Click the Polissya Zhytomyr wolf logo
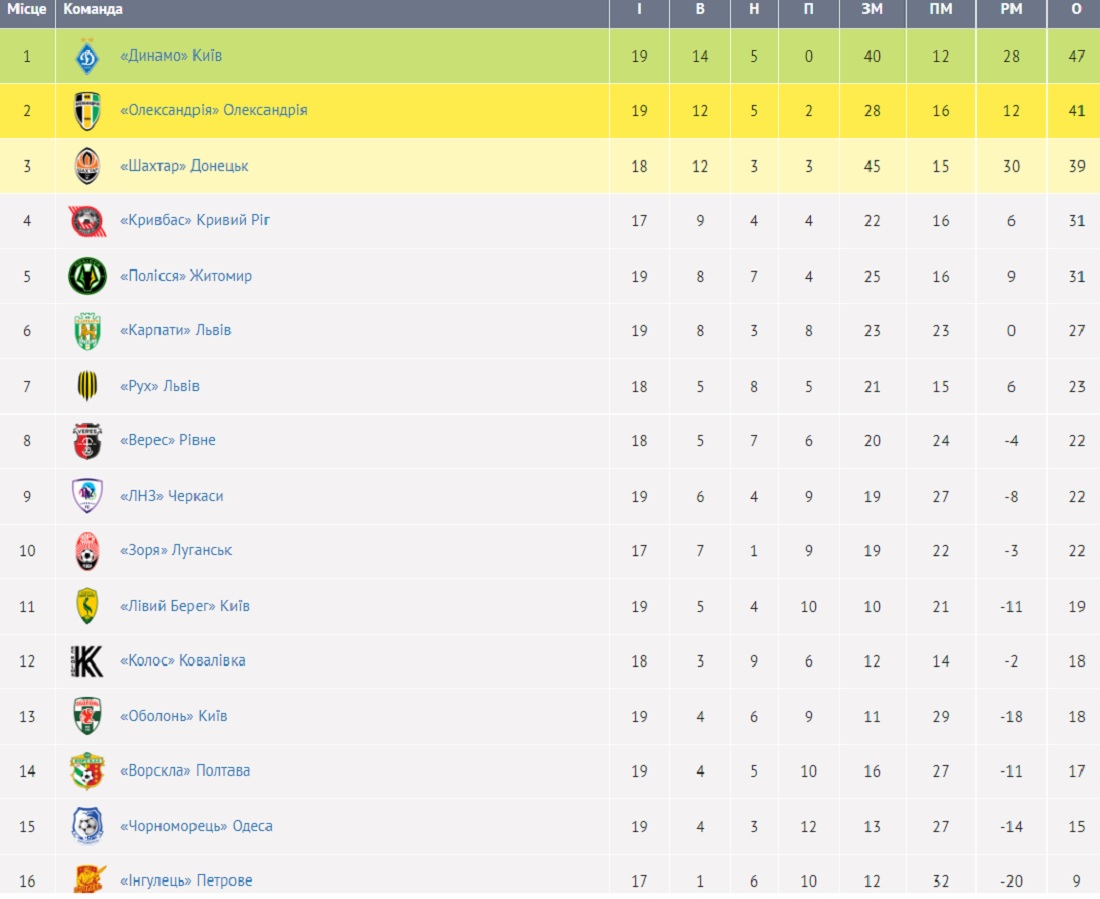Viewport: 1100px width, 899px height. (x=87, y=276)
